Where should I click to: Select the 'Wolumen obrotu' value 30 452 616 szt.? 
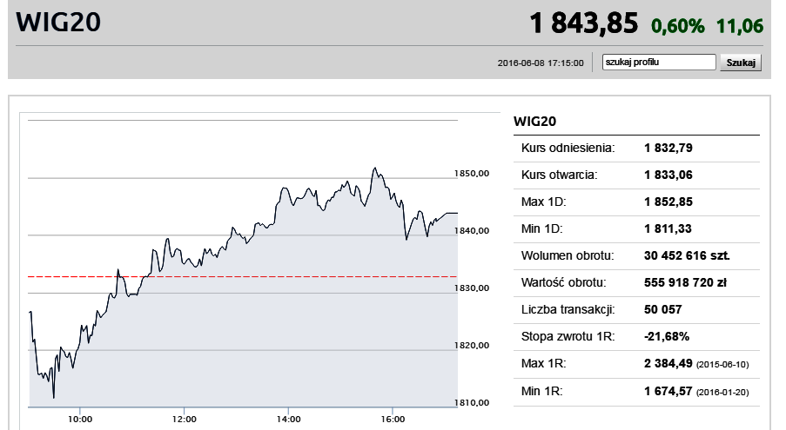tap(685, 256)
